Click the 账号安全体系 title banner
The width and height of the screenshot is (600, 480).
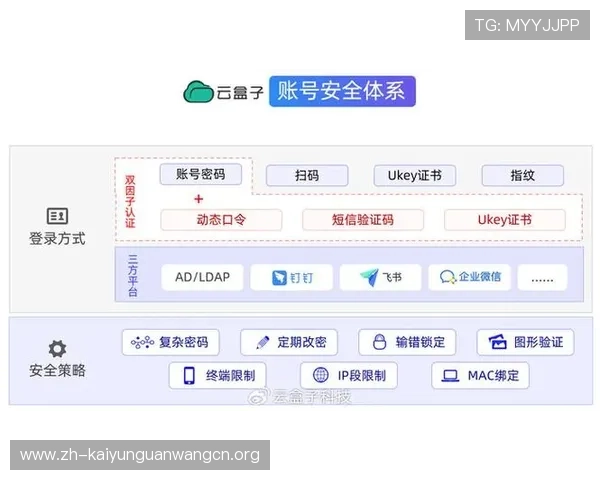342,91
